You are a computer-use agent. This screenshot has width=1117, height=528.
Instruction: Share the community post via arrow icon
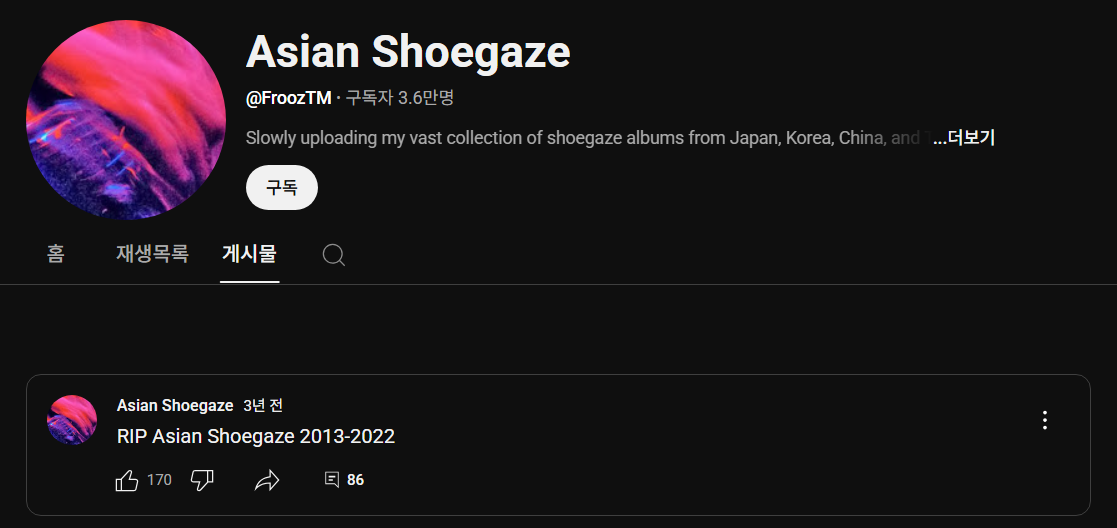(x=266, y=480)
